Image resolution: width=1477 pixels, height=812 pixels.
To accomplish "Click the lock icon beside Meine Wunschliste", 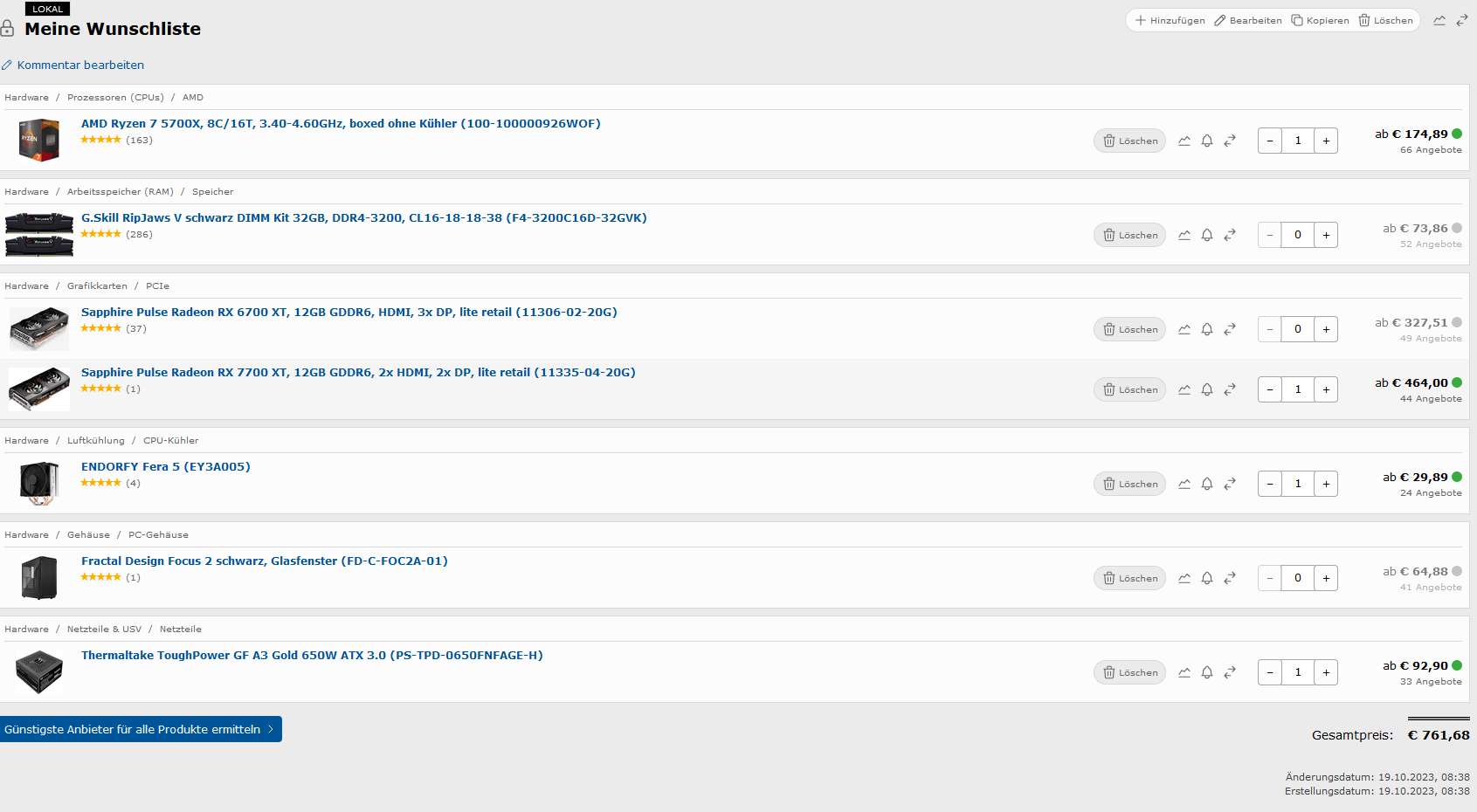I will 7,29.
